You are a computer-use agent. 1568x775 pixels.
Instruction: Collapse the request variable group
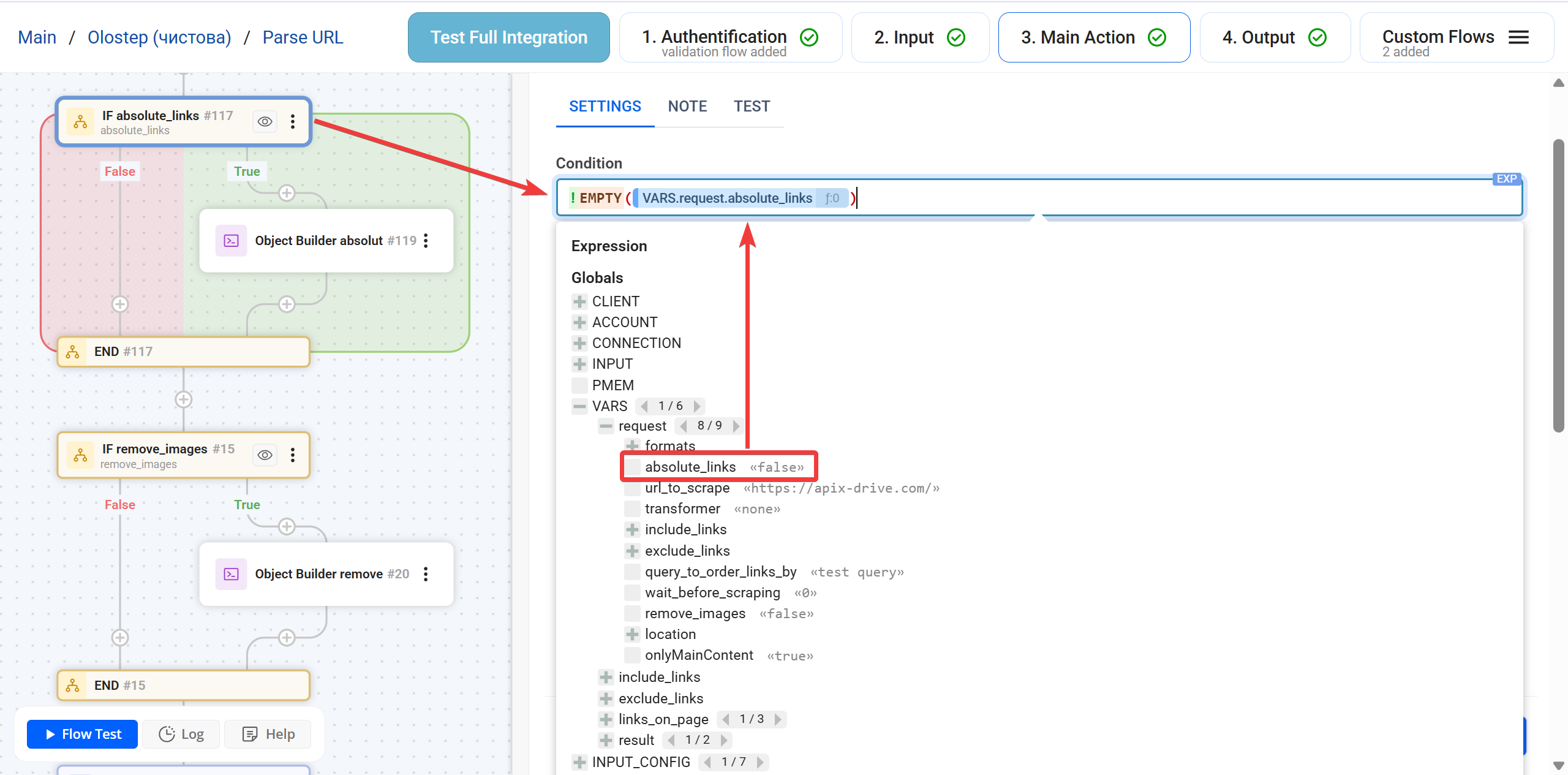coord(605,426)
